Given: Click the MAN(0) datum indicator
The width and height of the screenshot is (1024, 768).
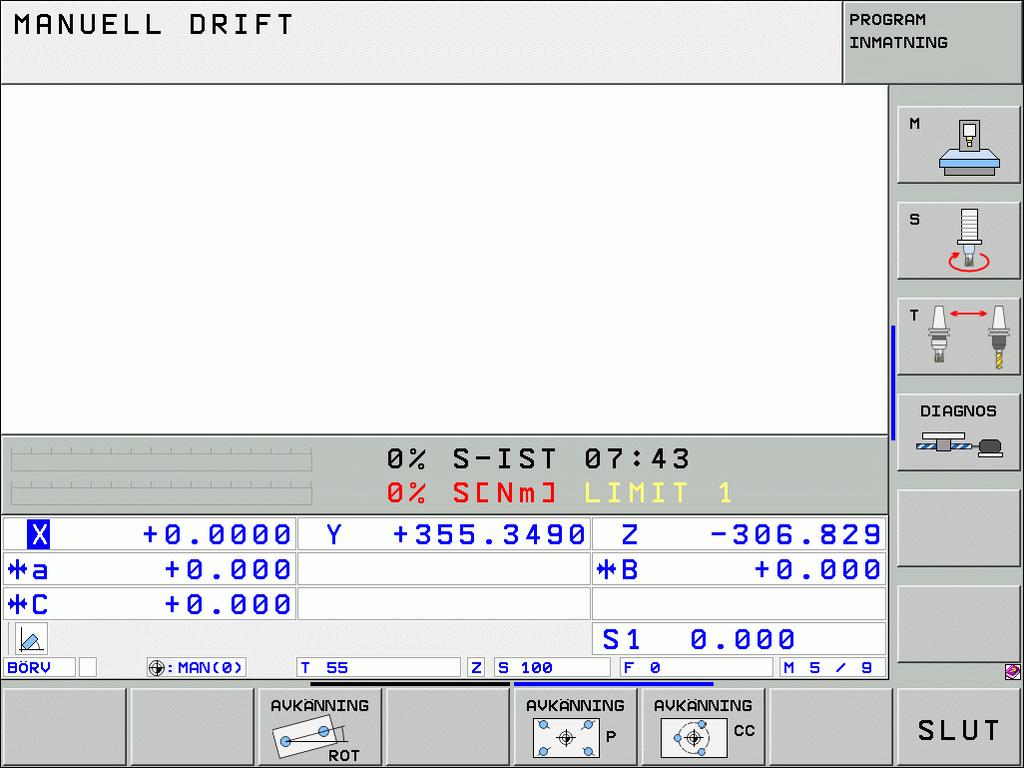Looking at the screenshot, I should 197,667.
